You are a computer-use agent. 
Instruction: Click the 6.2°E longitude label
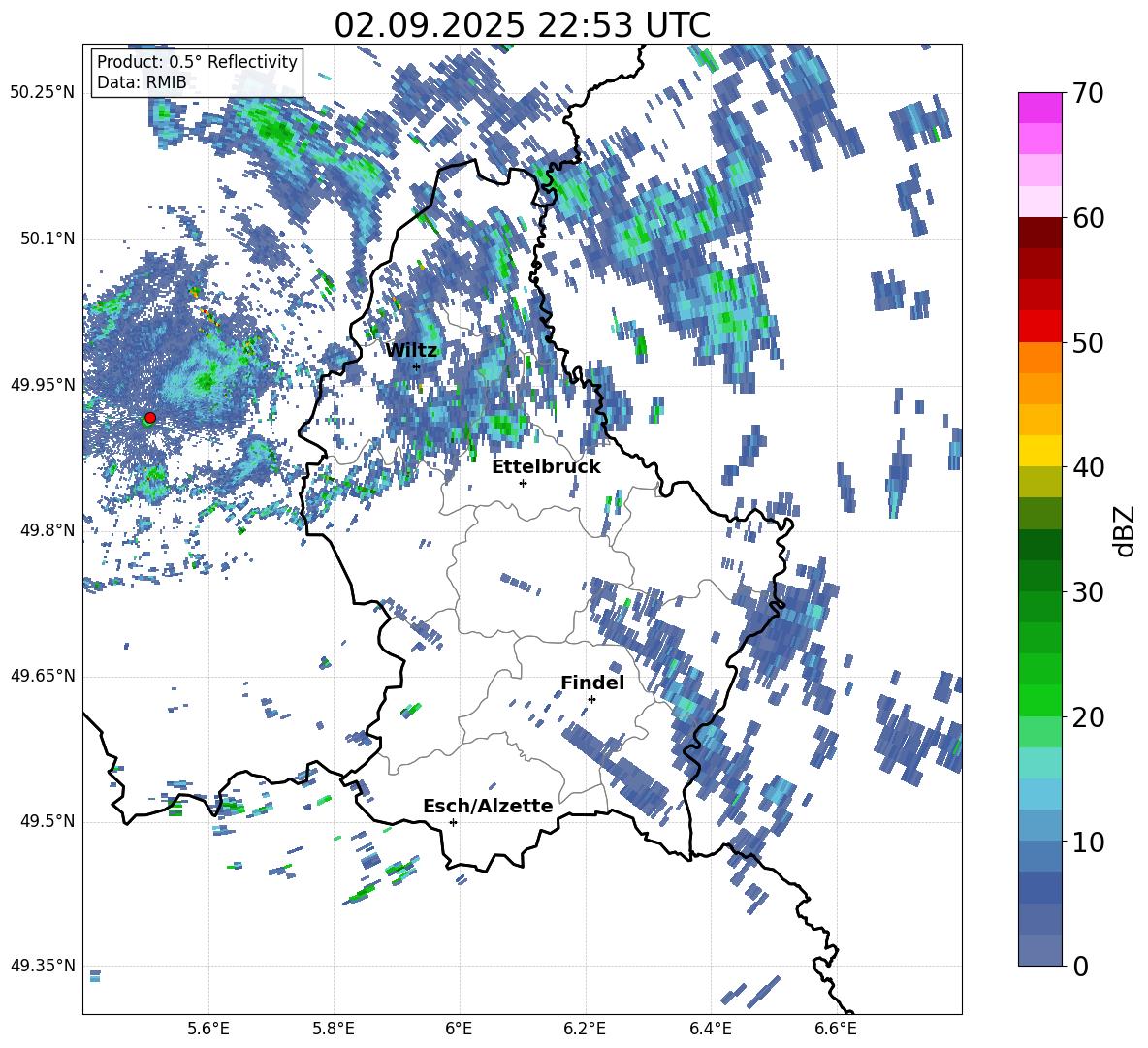click(585, 1029)
